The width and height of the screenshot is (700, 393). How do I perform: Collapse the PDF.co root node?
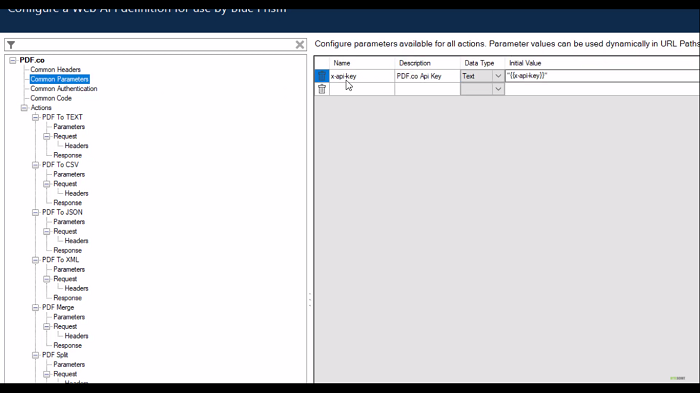click(x=12, y=60)
